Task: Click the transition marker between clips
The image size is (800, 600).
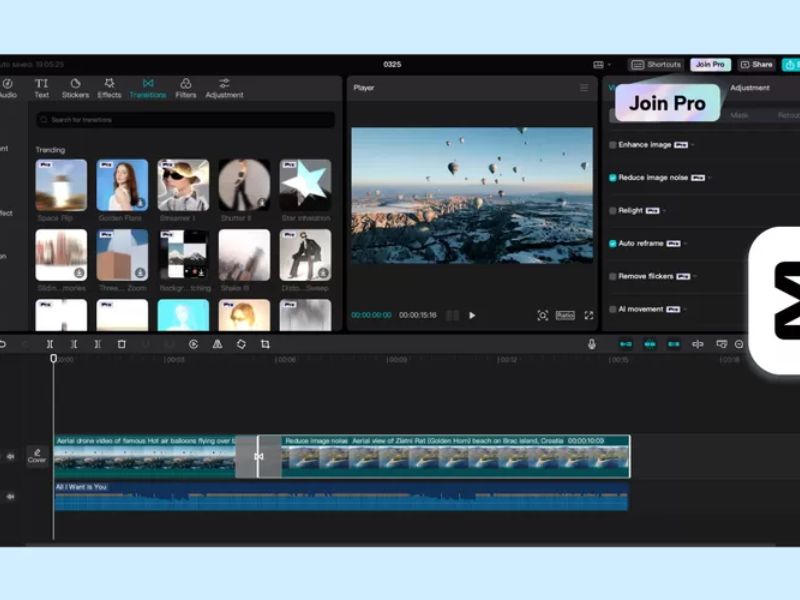Action: pos(259,457)
